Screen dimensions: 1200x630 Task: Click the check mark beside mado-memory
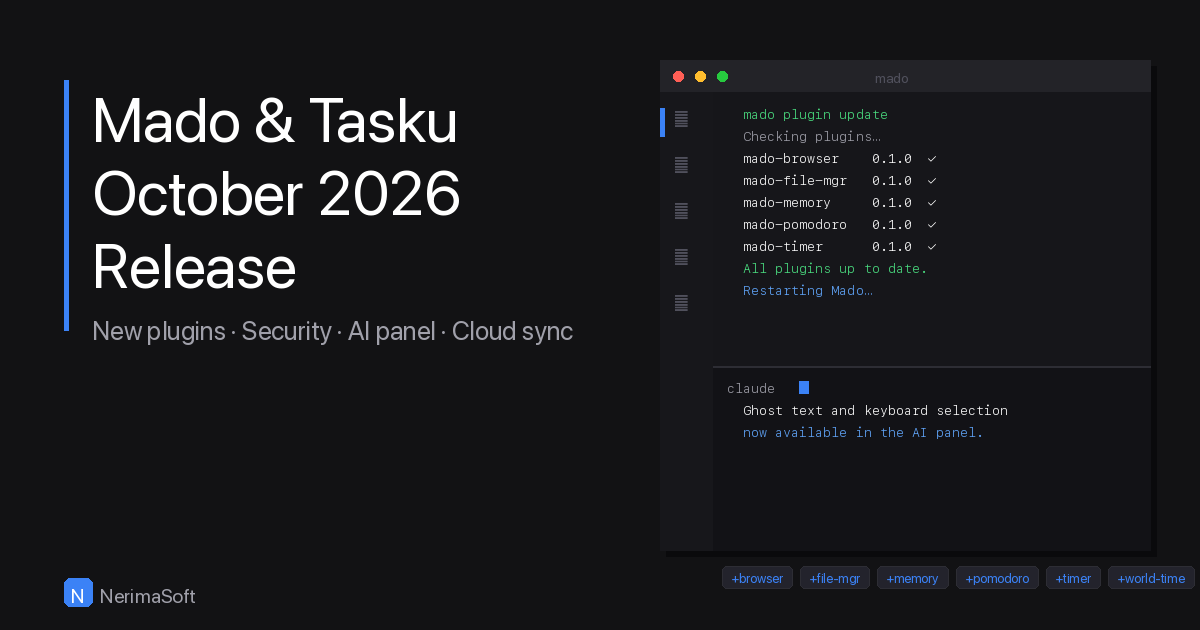pyautogui.click(x=931, y=203)
